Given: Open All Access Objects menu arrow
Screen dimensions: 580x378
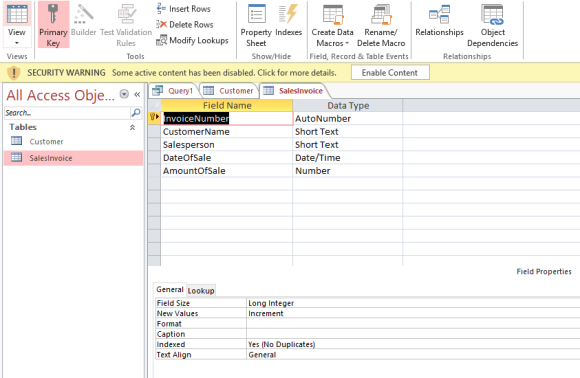Looking at the screenshot, I should (x=124, y=94).
